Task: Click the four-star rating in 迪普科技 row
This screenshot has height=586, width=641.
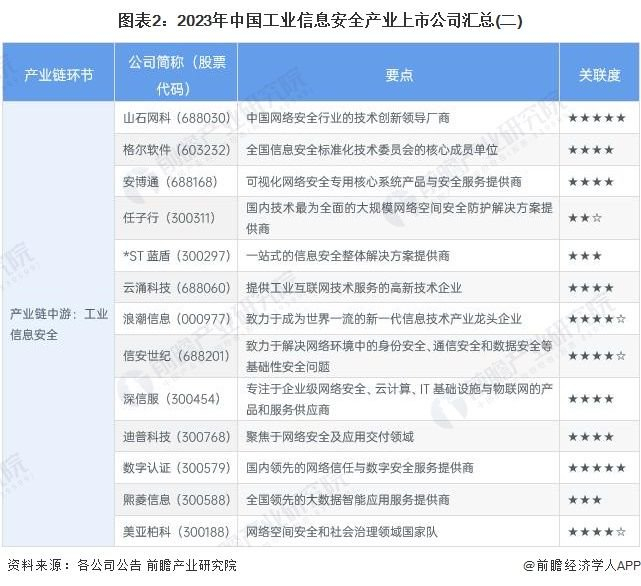Action: tap(591, 437)
